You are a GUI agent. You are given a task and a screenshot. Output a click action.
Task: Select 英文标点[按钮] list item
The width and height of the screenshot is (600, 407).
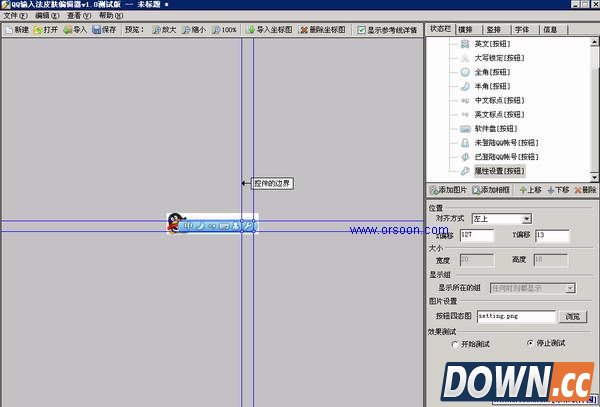click(x=499, y=114)
